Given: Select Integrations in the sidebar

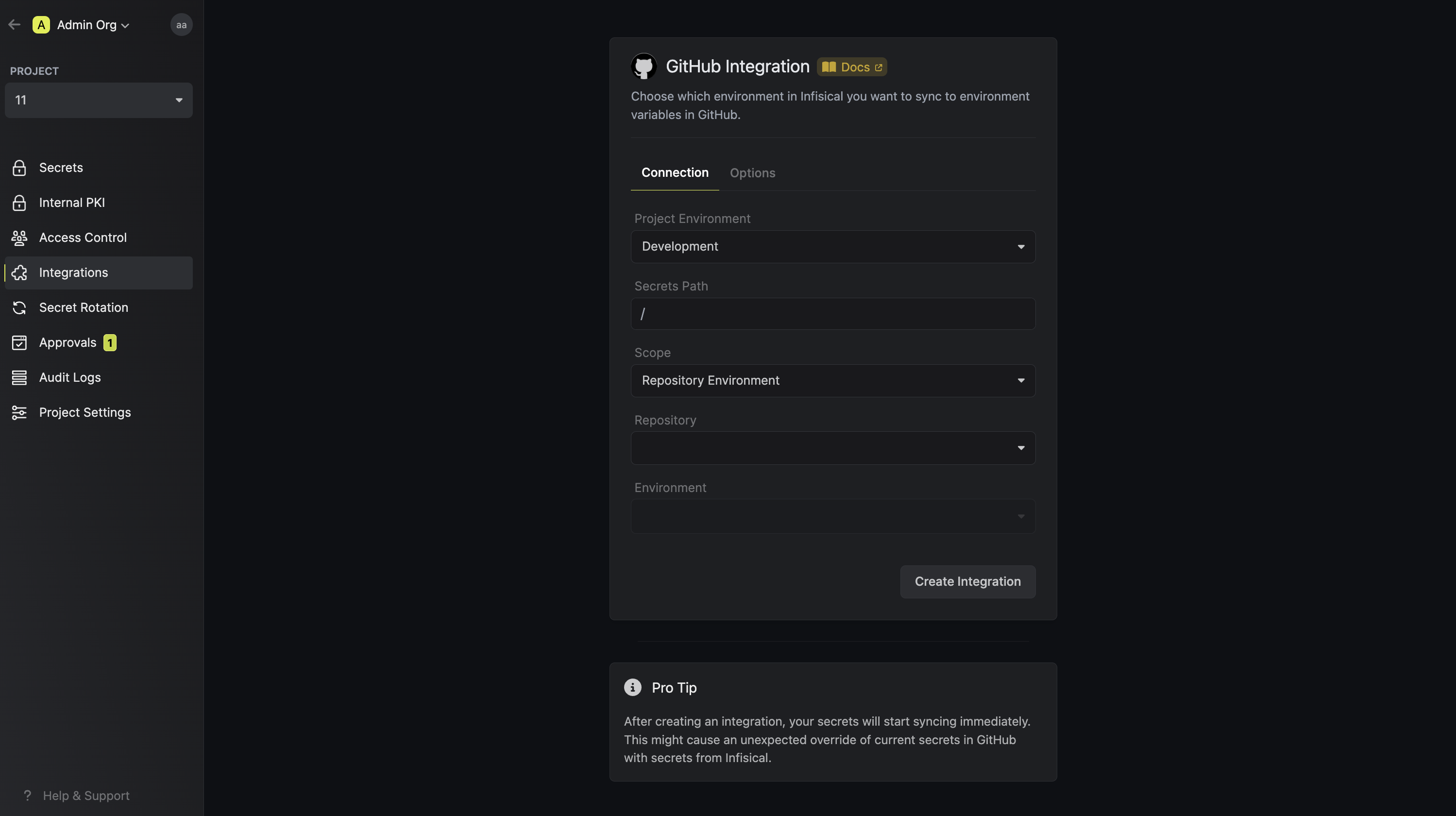Looking at the screenshot, I should 99,273.
